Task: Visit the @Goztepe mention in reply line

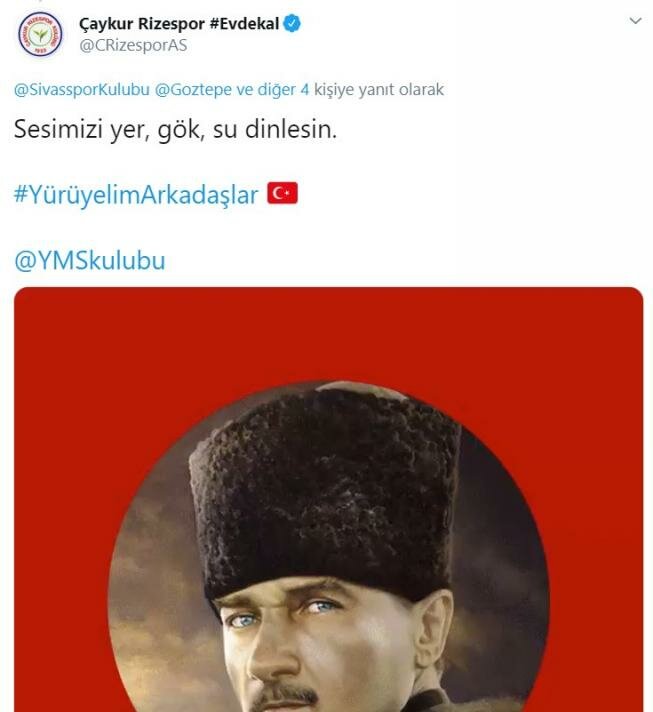Action: (193, 89)
